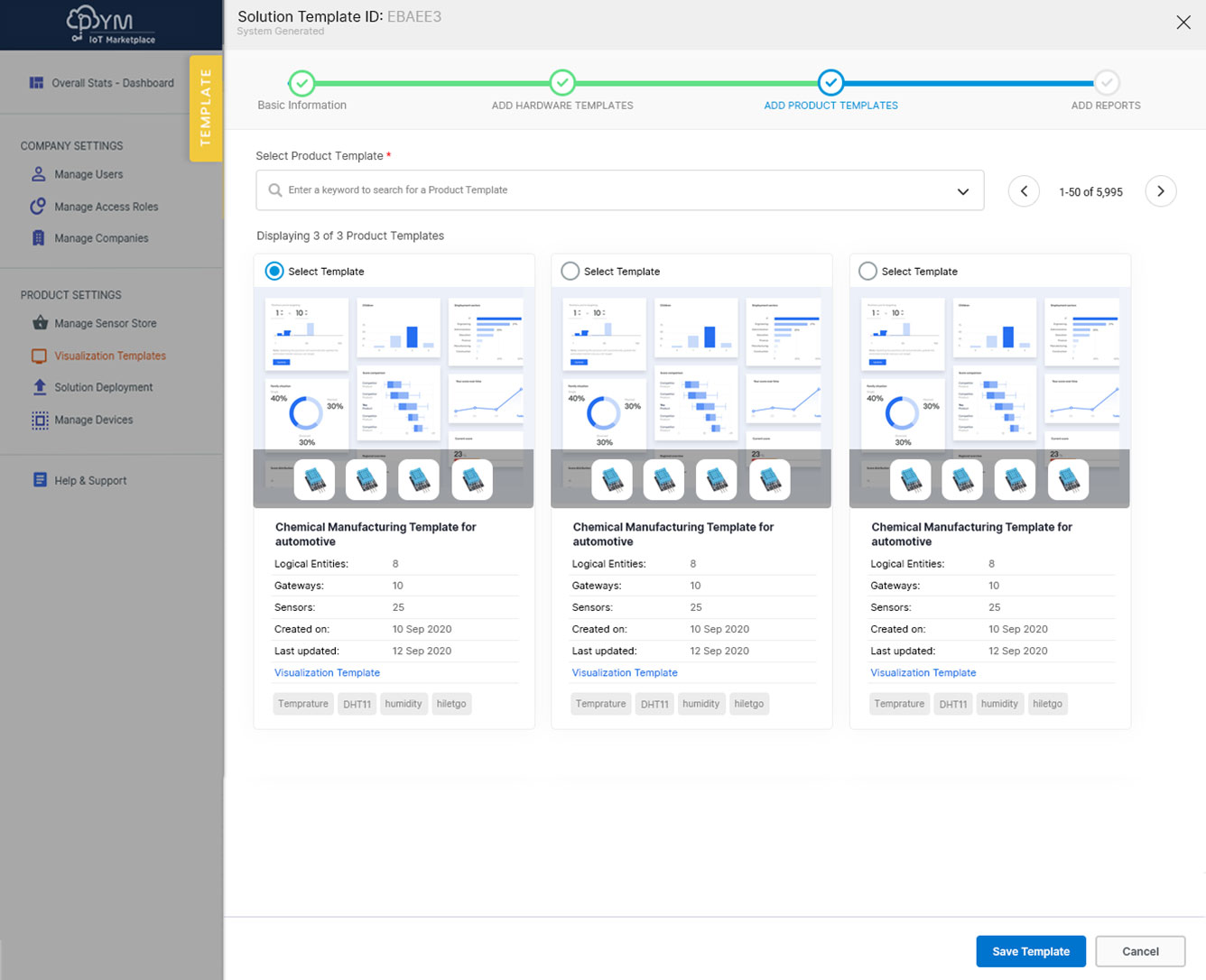Click first card title Chemical Manufacturing Template
The width and height of the screenshot is (1206, 980).
tap(376, 534)
